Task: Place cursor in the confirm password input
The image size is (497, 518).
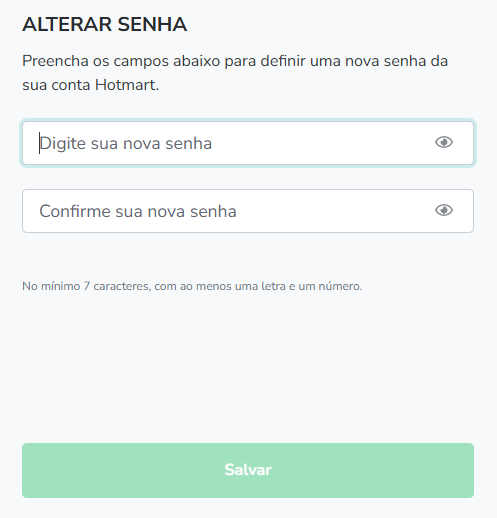Action: (248, 211)
